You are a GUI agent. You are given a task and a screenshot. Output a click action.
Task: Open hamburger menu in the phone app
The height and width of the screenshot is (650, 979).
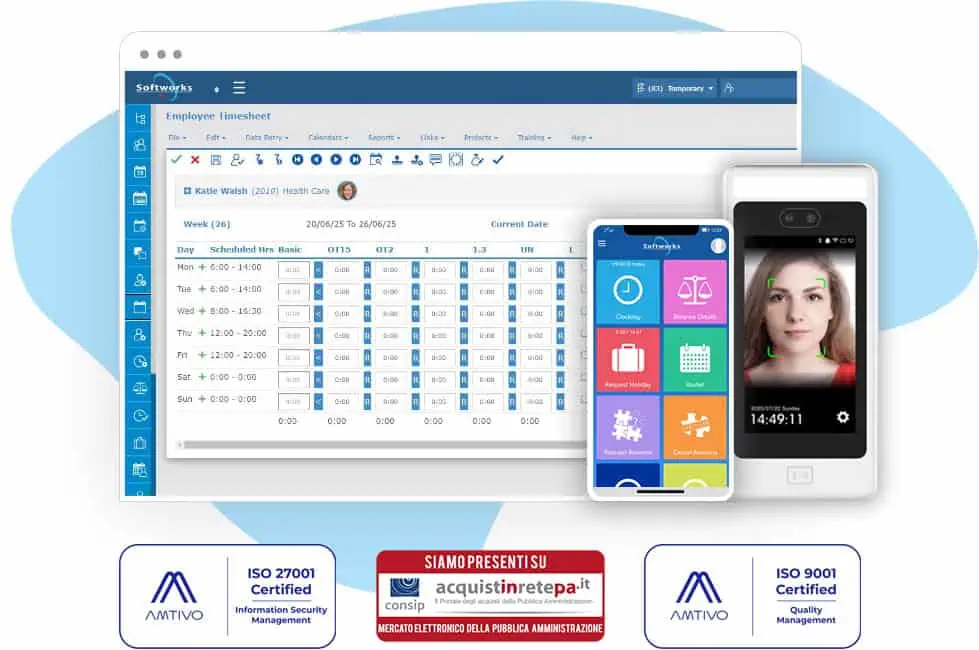[602, 244]
